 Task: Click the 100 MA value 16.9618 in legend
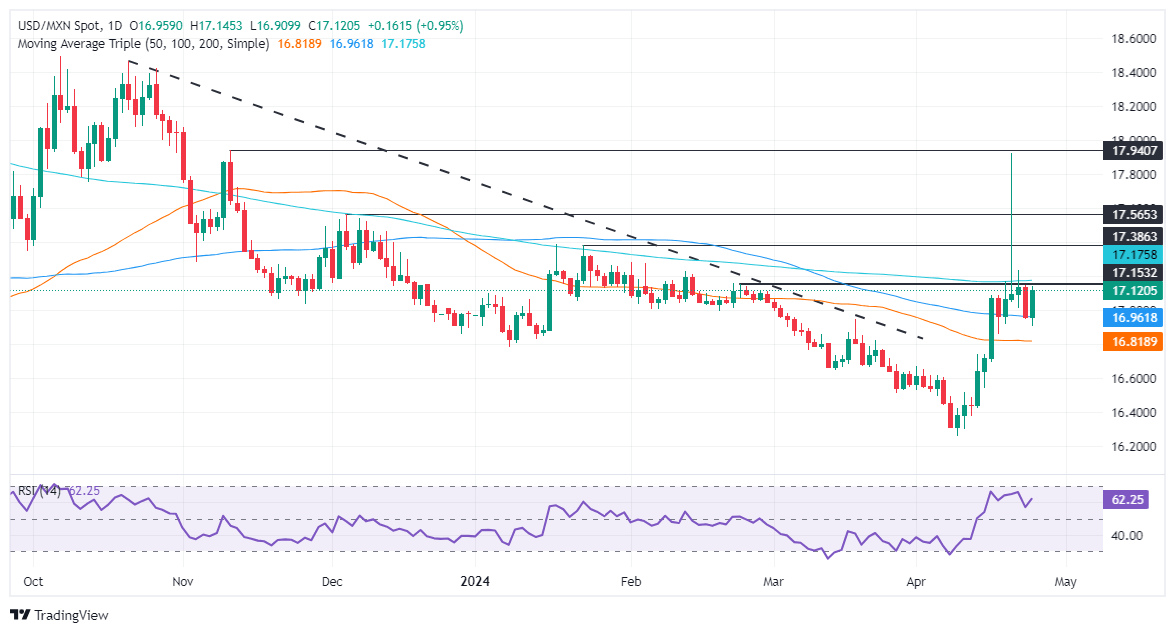point(351,43)
